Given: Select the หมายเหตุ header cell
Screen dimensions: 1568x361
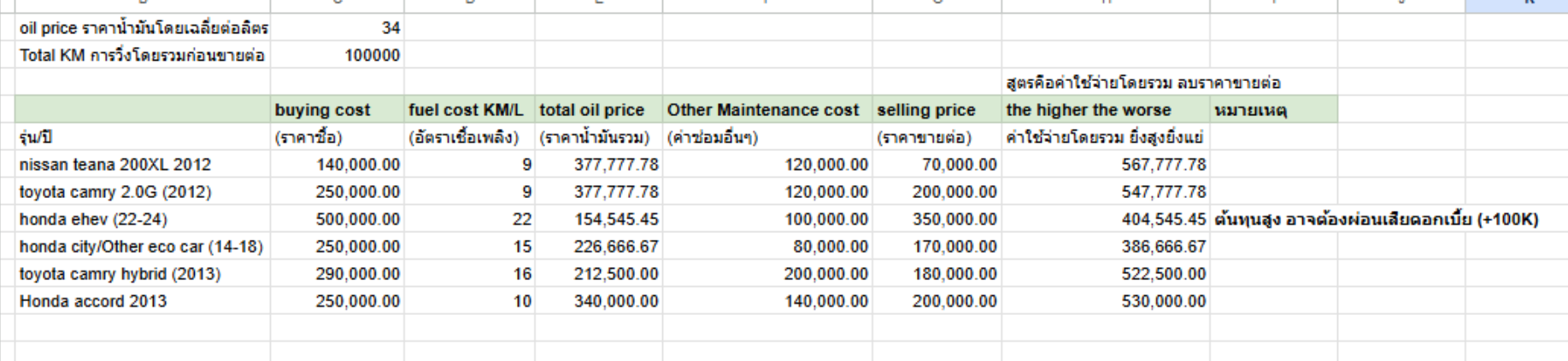Looking at the screenshot, I should [x=1274, y=110].
